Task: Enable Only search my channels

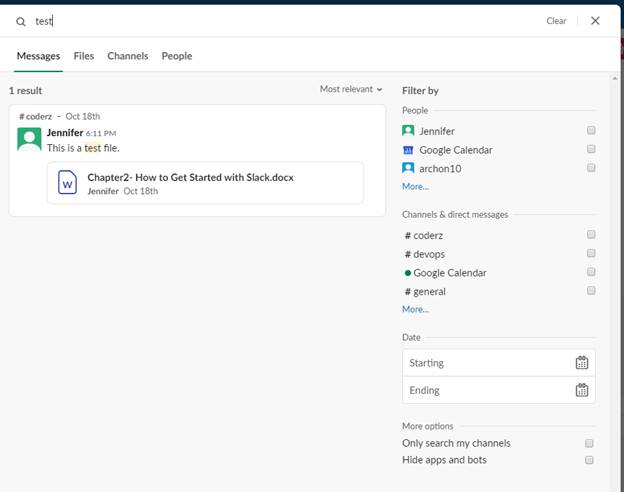Action: [x=589, y=443]
